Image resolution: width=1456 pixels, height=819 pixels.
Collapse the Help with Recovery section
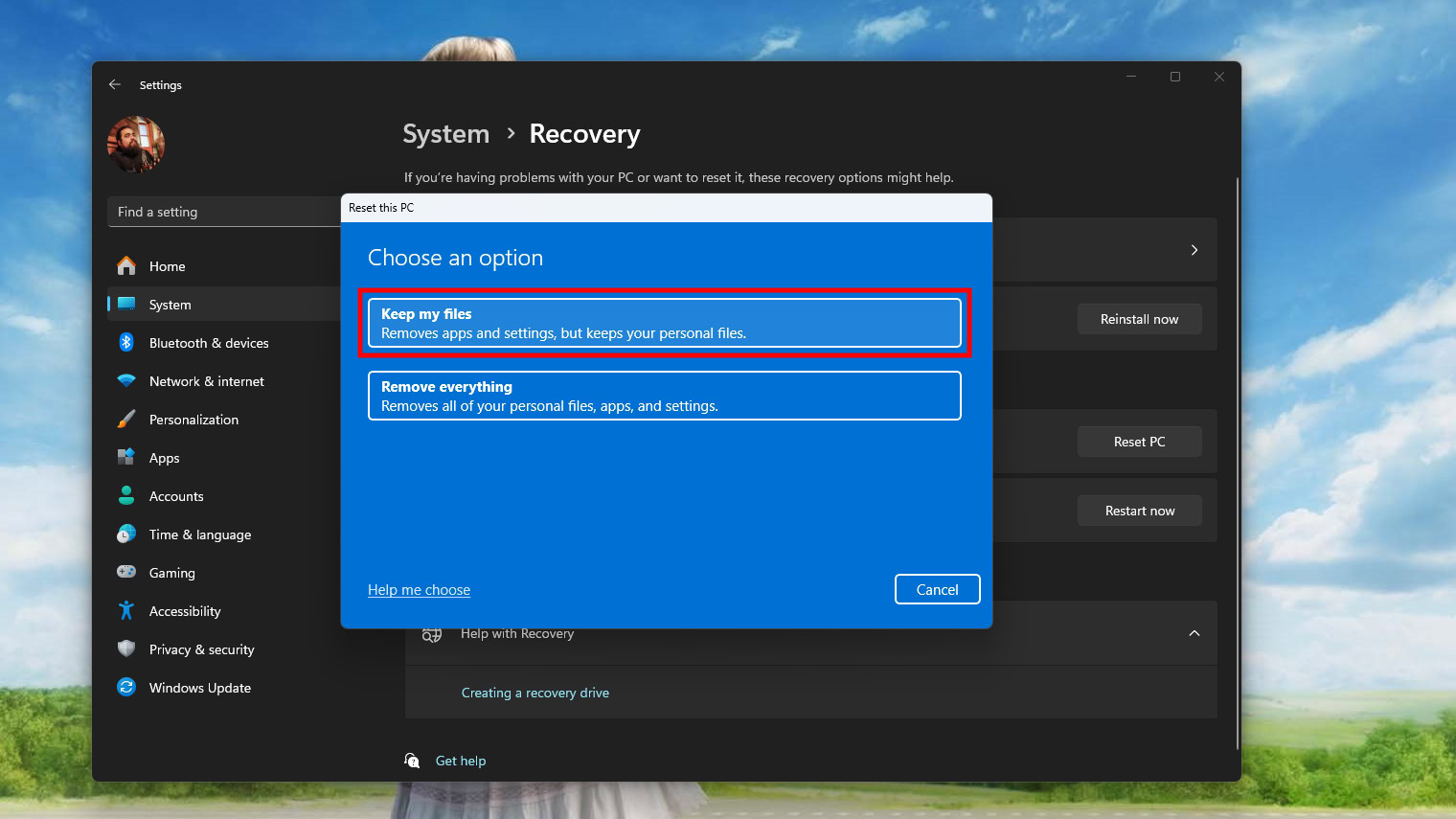[x=1194, y=633]
